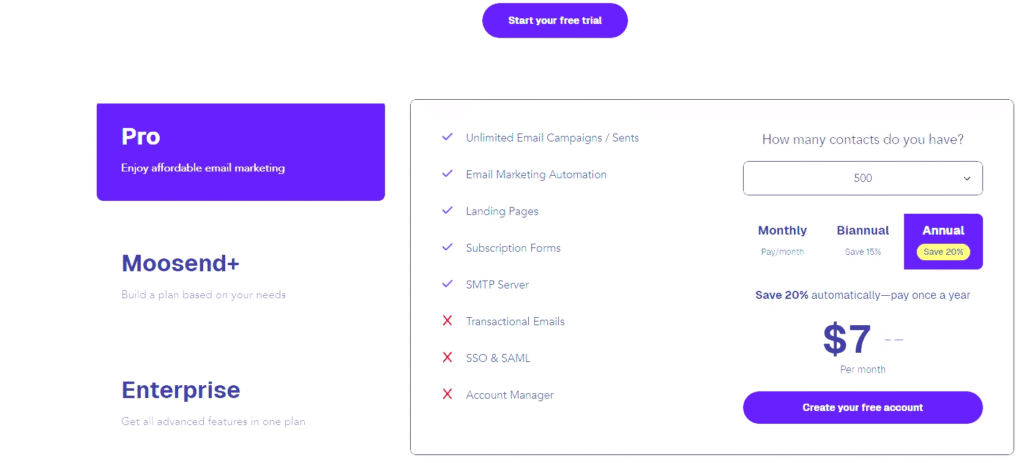Click Create your free account button
Screen dimensions: 1024x463
coord(862,407)
